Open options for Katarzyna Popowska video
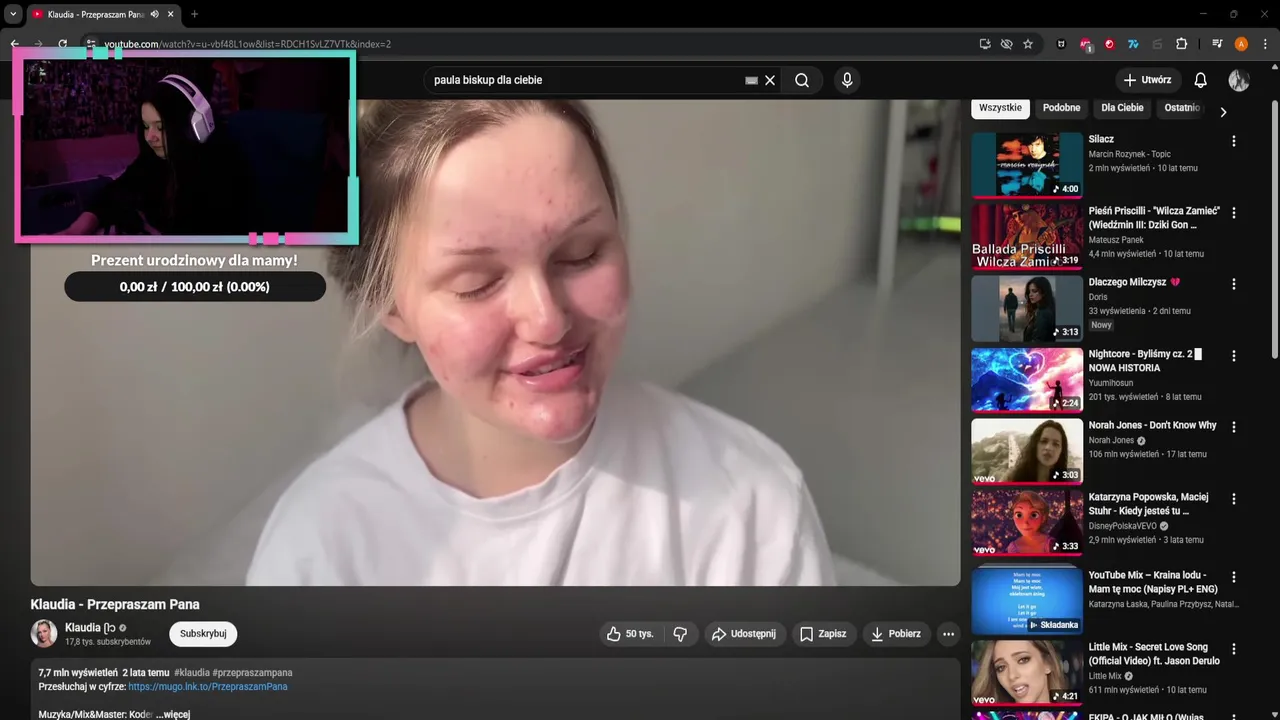 [1234, 499]
